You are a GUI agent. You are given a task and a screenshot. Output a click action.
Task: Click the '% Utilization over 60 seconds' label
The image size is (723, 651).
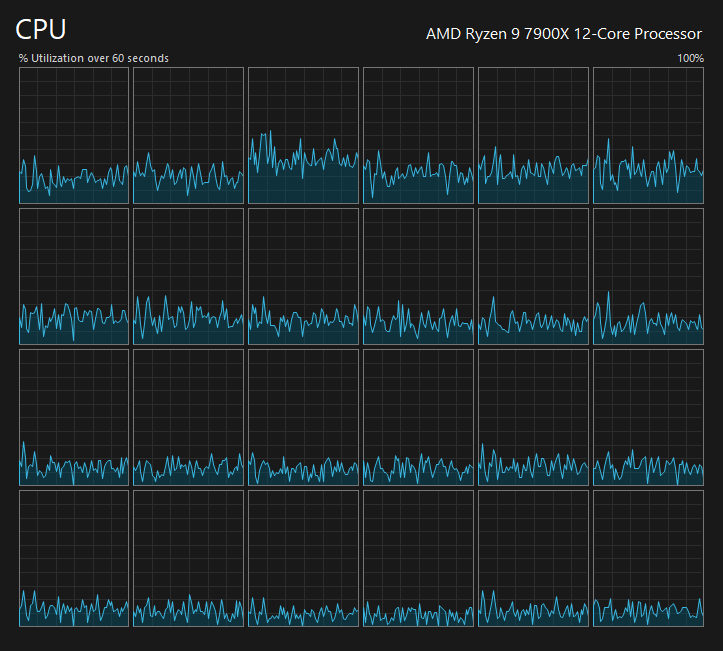click(94, 58)
